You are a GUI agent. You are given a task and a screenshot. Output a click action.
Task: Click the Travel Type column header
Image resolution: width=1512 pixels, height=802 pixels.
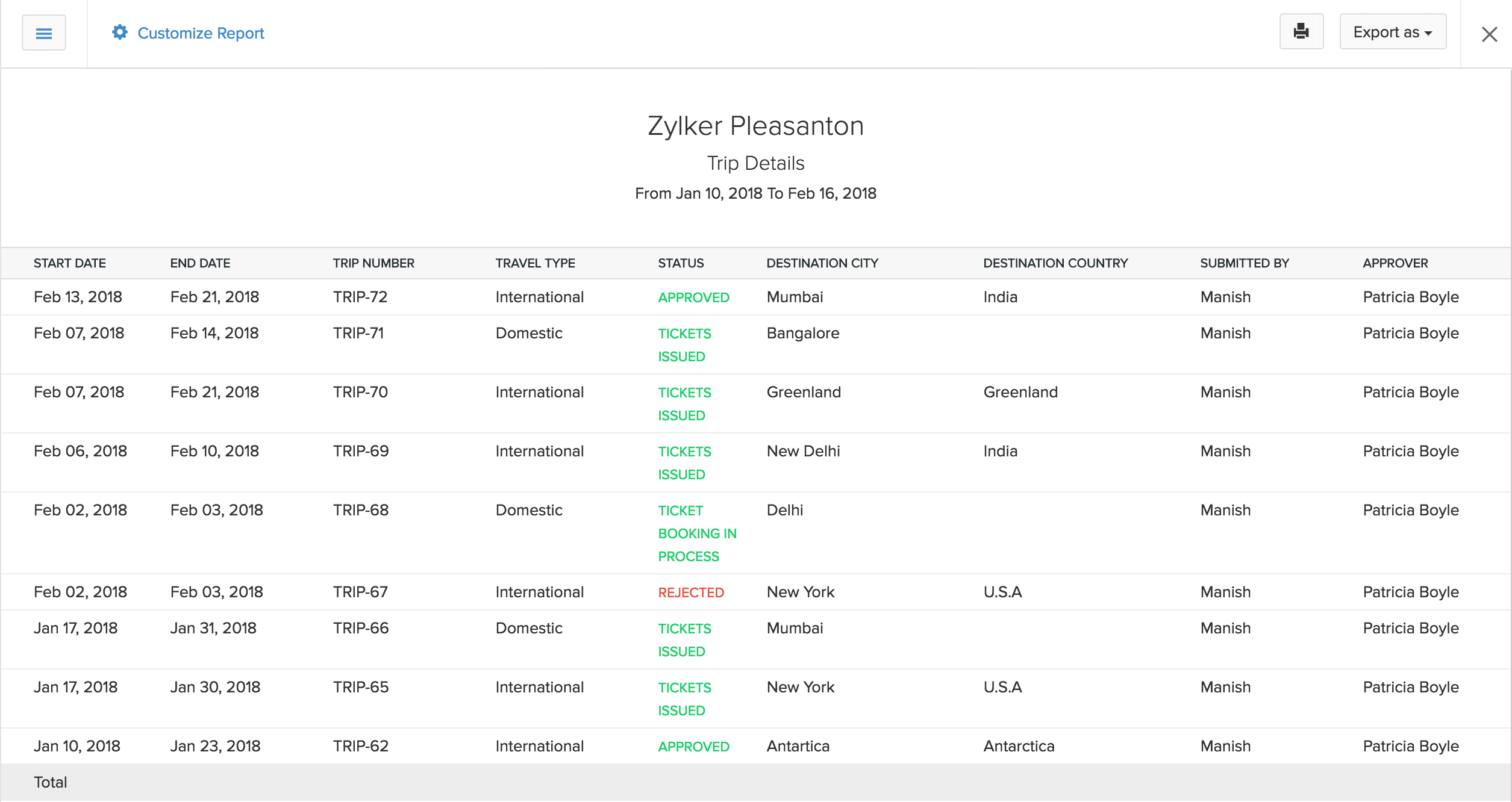(535, 263)
